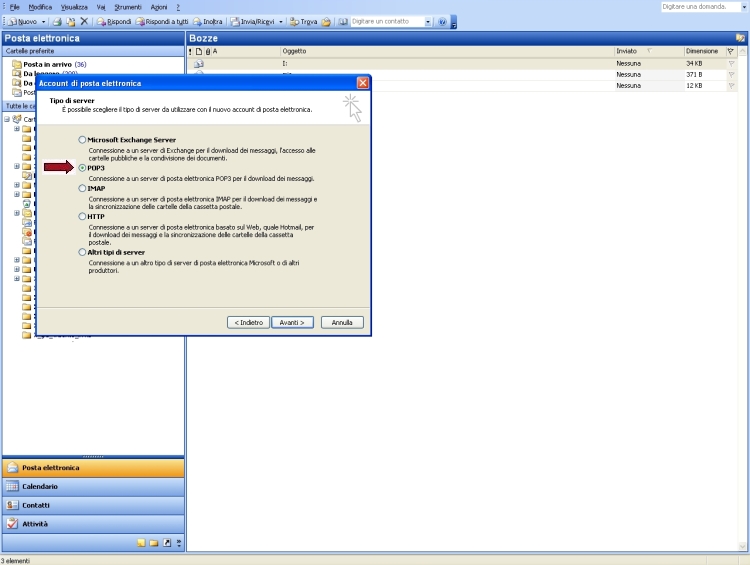The image size is (750, 565).
Task: Click the Trova find button
Action: tap(303, 22)
